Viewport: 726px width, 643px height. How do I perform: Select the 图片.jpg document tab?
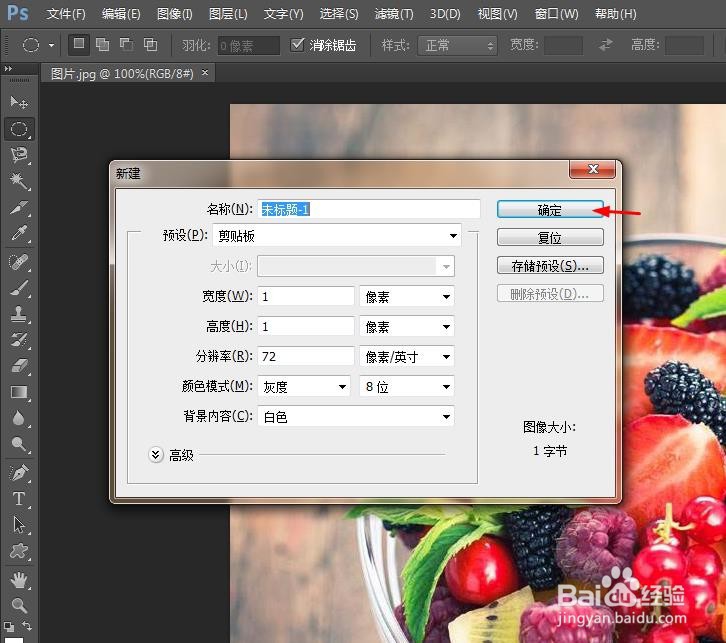pos(122,73)
